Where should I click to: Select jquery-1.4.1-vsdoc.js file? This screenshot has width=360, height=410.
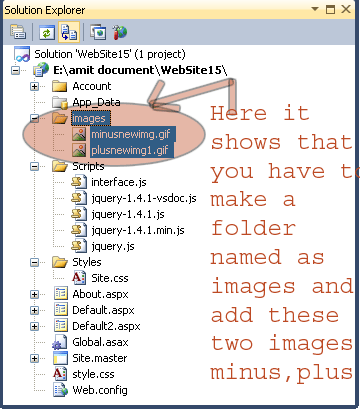144,198
